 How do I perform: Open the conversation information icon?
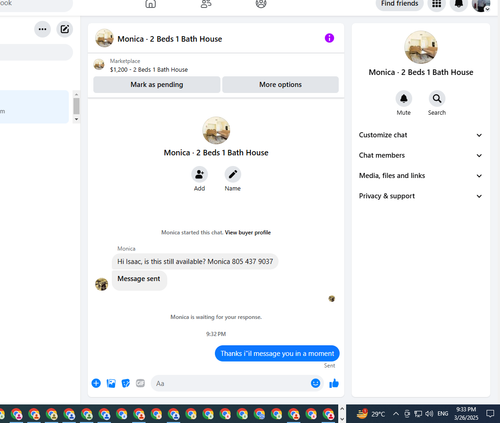click(x=329, y=38)
